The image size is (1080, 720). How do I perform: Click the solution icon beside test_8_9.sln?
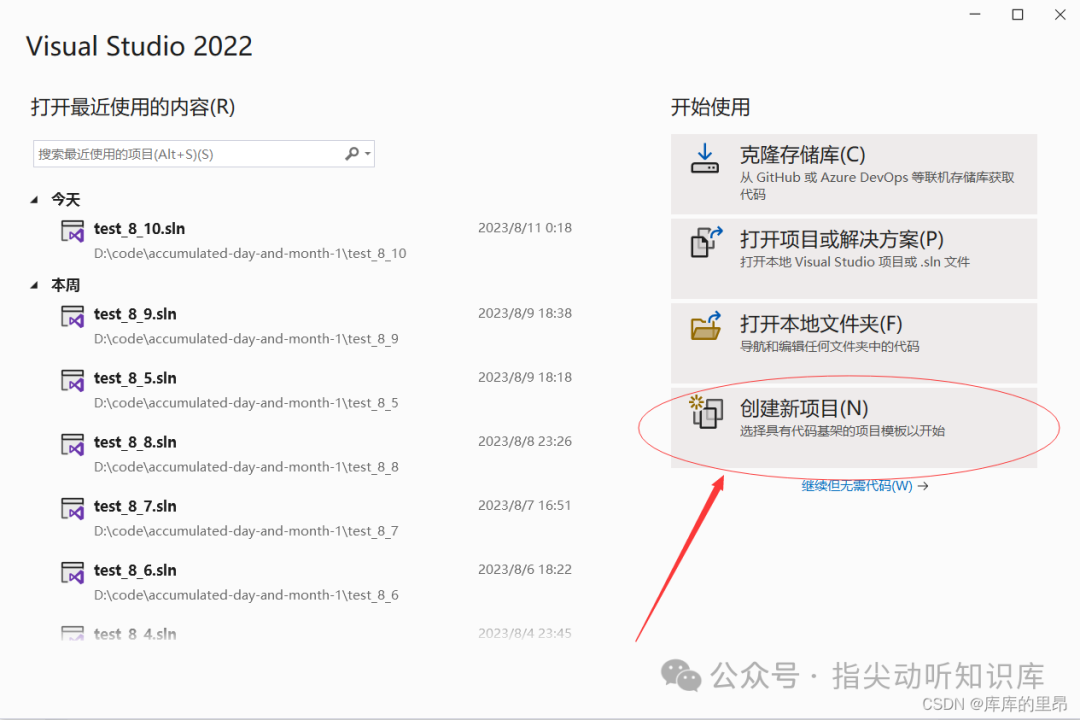pos(72,316)
